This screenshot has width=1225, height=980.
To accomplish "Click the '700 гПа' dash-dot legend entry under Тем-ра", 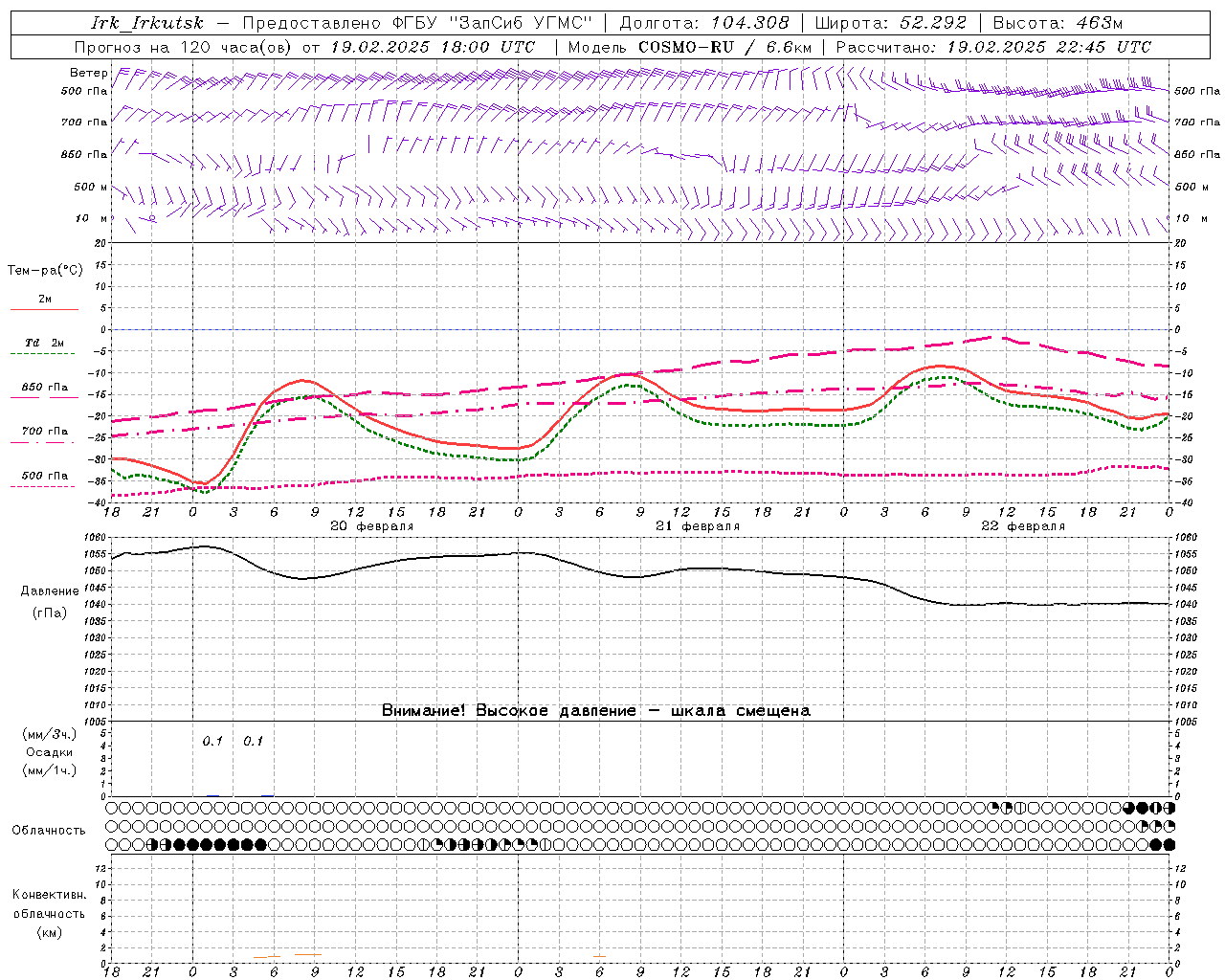I will (44, 435).
